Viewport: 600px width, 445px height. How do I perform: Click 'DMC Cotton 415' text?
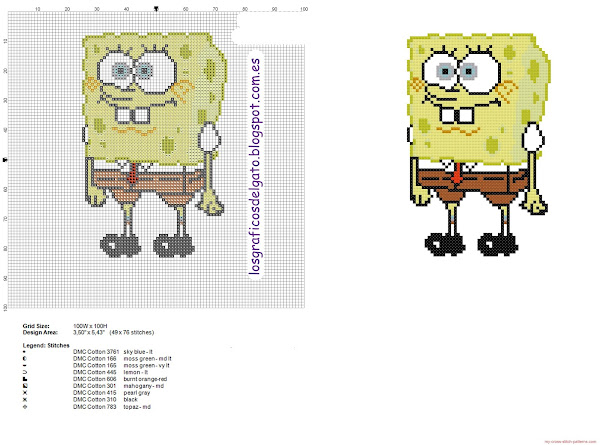[95, 393]
